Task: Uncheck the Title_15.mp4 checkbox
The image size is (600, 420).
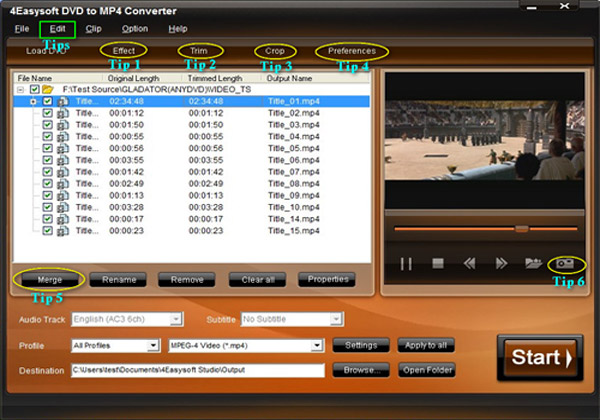Action: (x=47, y=231)
